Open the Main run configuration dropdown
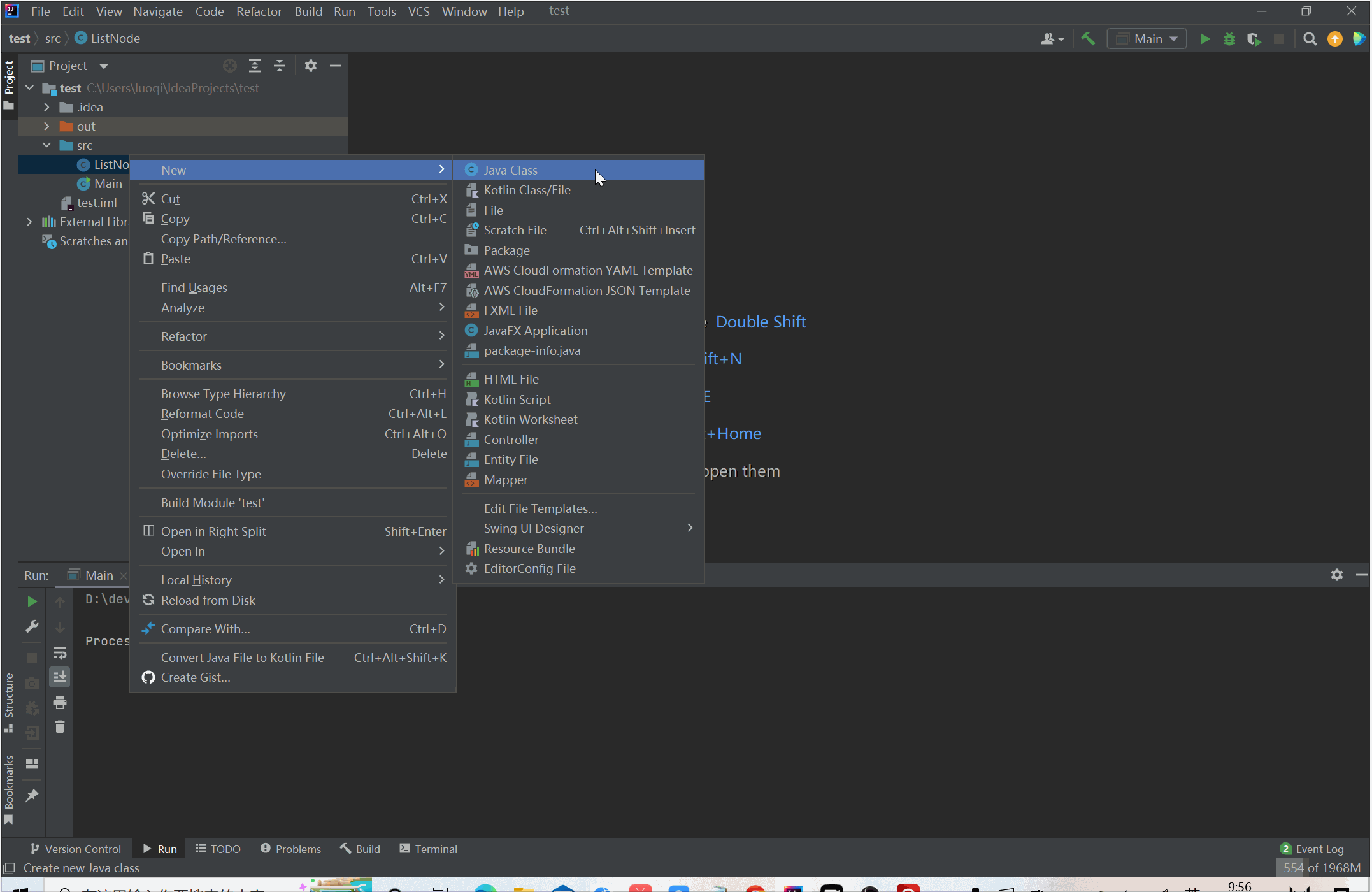This screenshot has width=1372, height=892. (x=1147, y=39)
